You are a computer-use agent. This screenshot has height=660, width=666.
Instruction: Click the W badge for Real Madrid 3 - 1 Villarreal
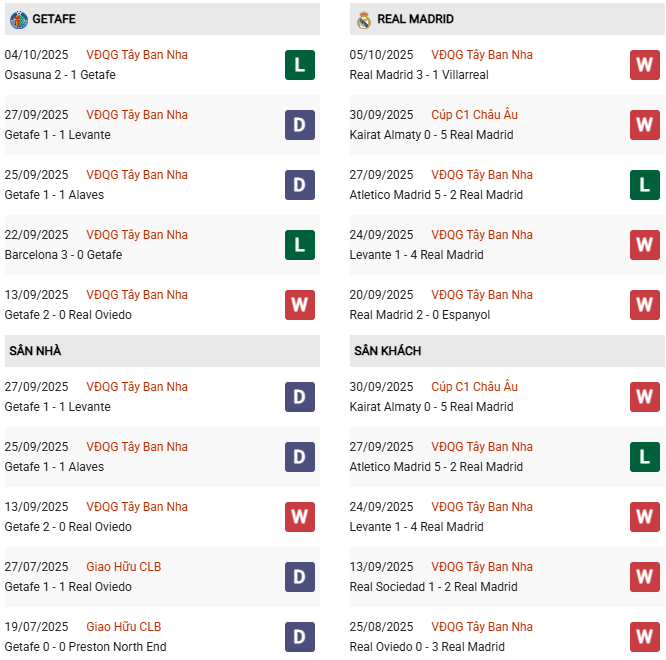644,65
